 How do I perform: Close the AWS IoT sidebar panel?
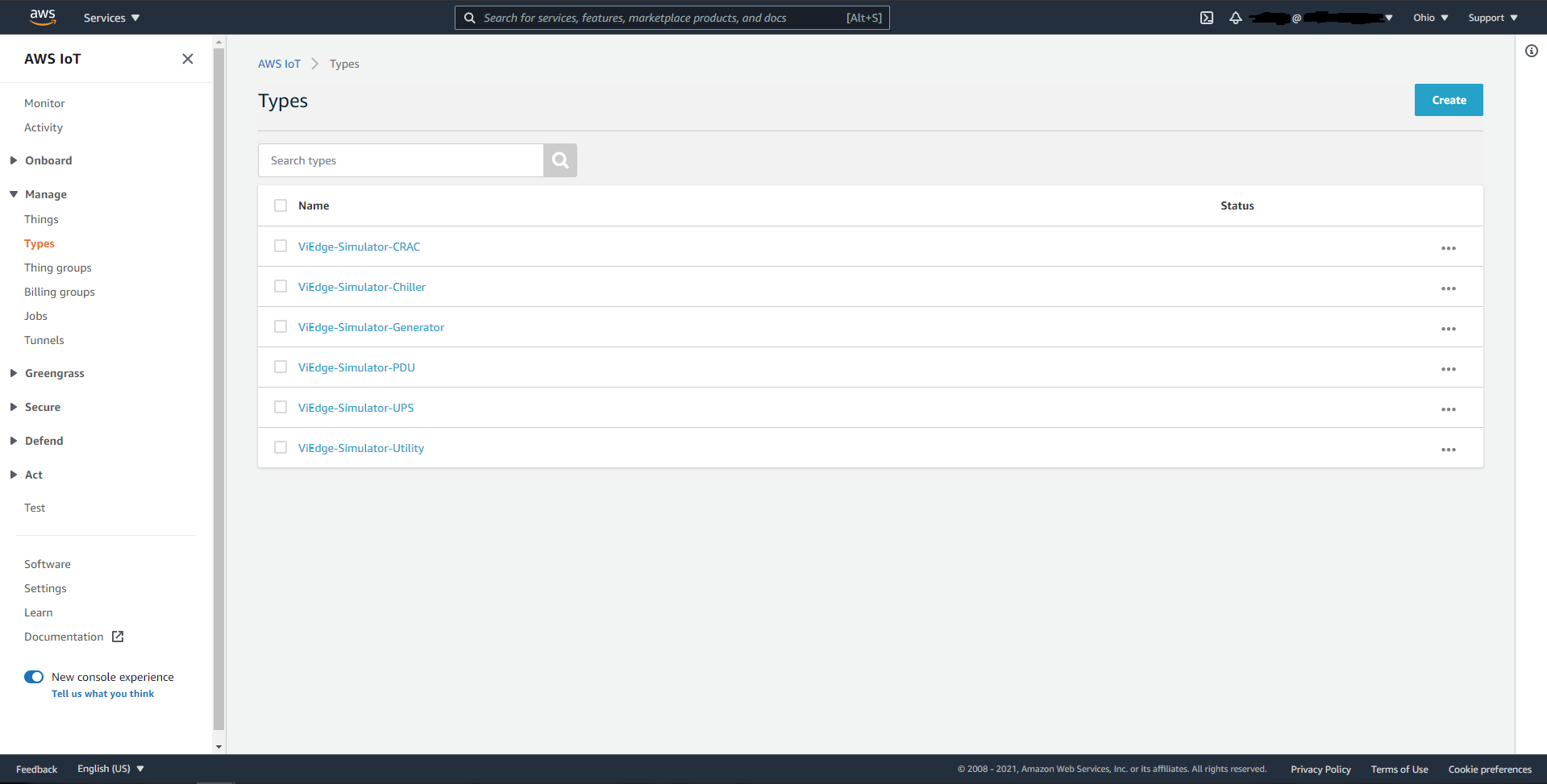pos(188,59)
